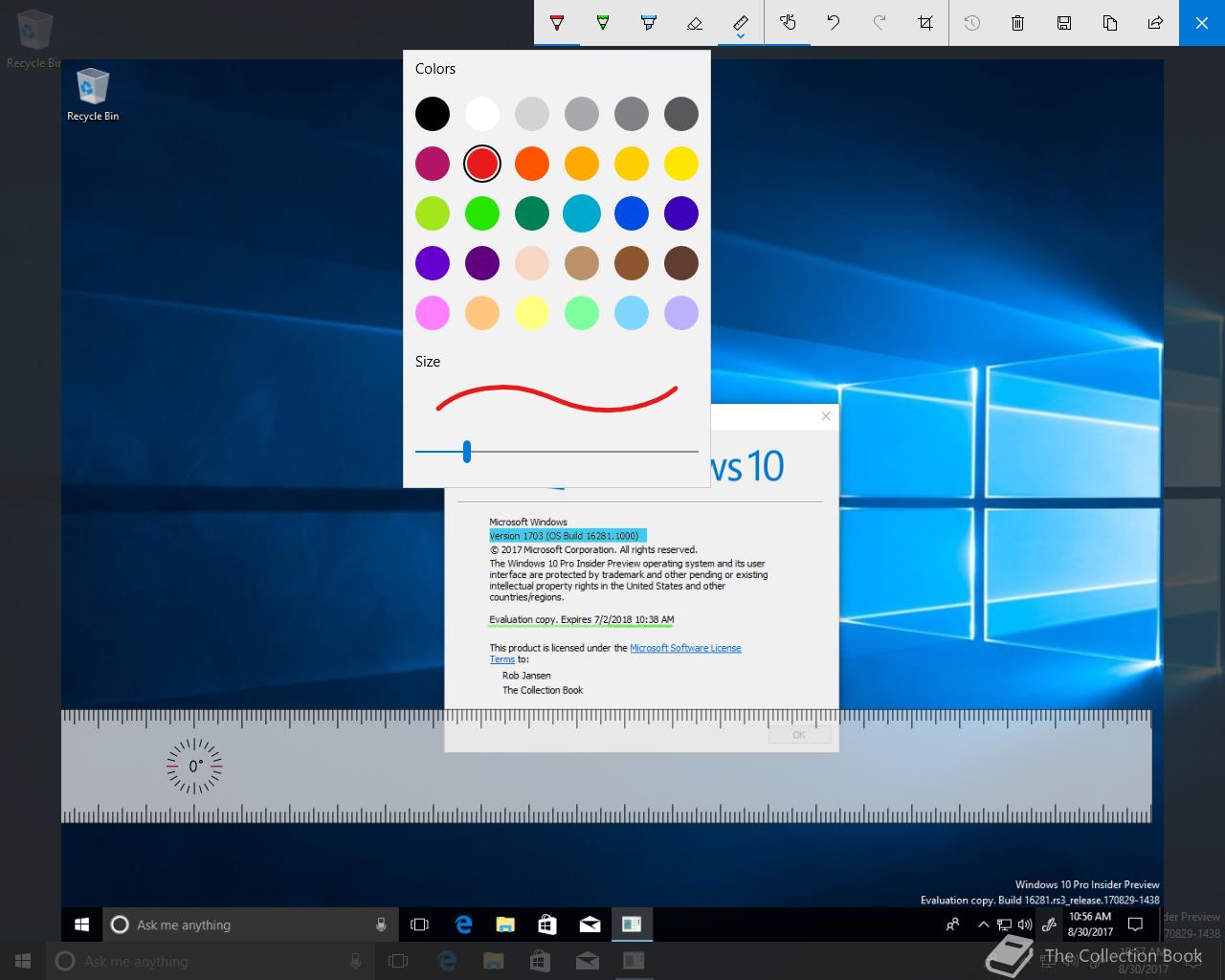Click the 10:56 AM clock in tray

pyautogui.click(x=1090, y=924)
